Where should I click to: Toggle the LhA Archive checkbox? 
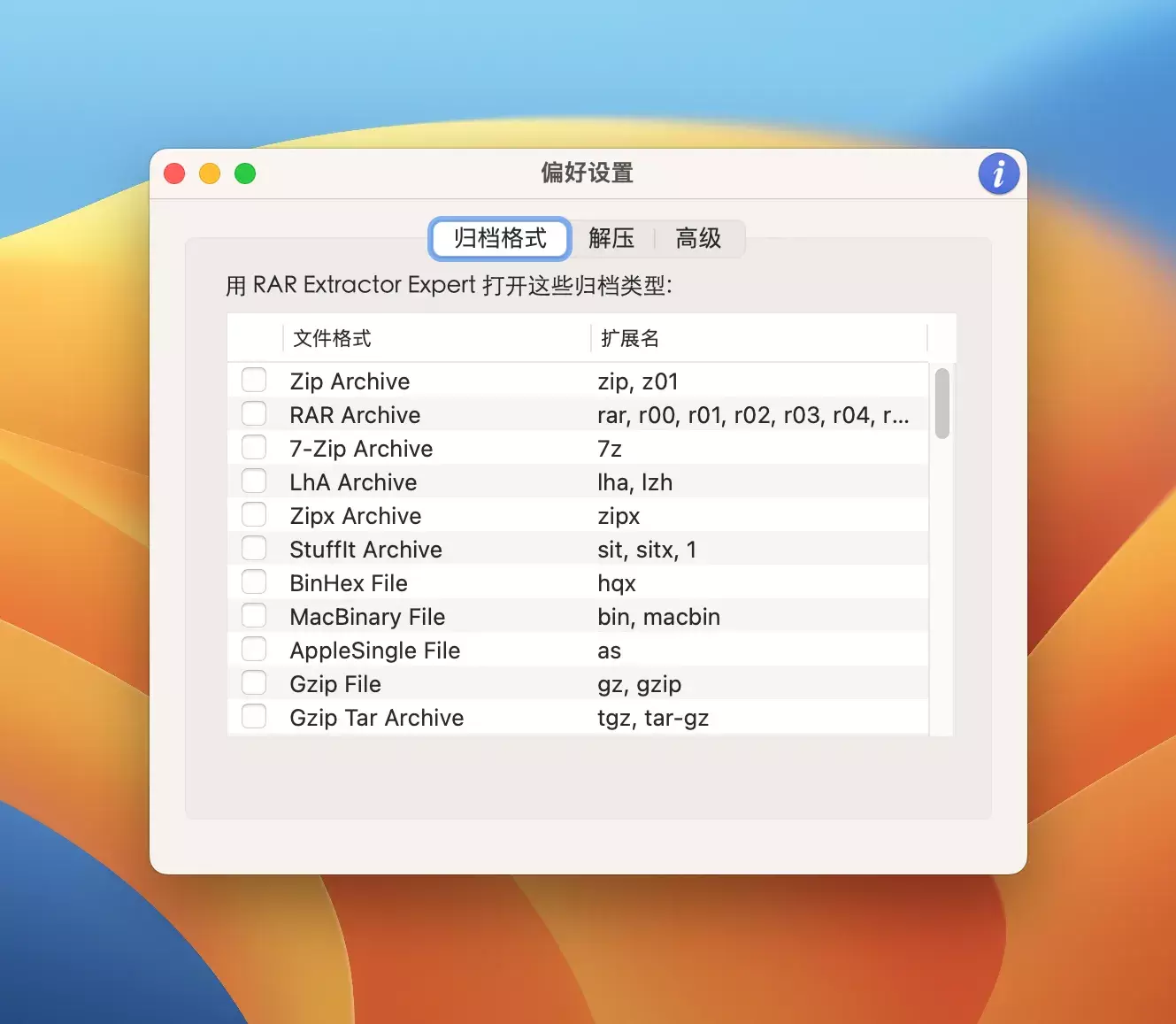coord(254,481)
